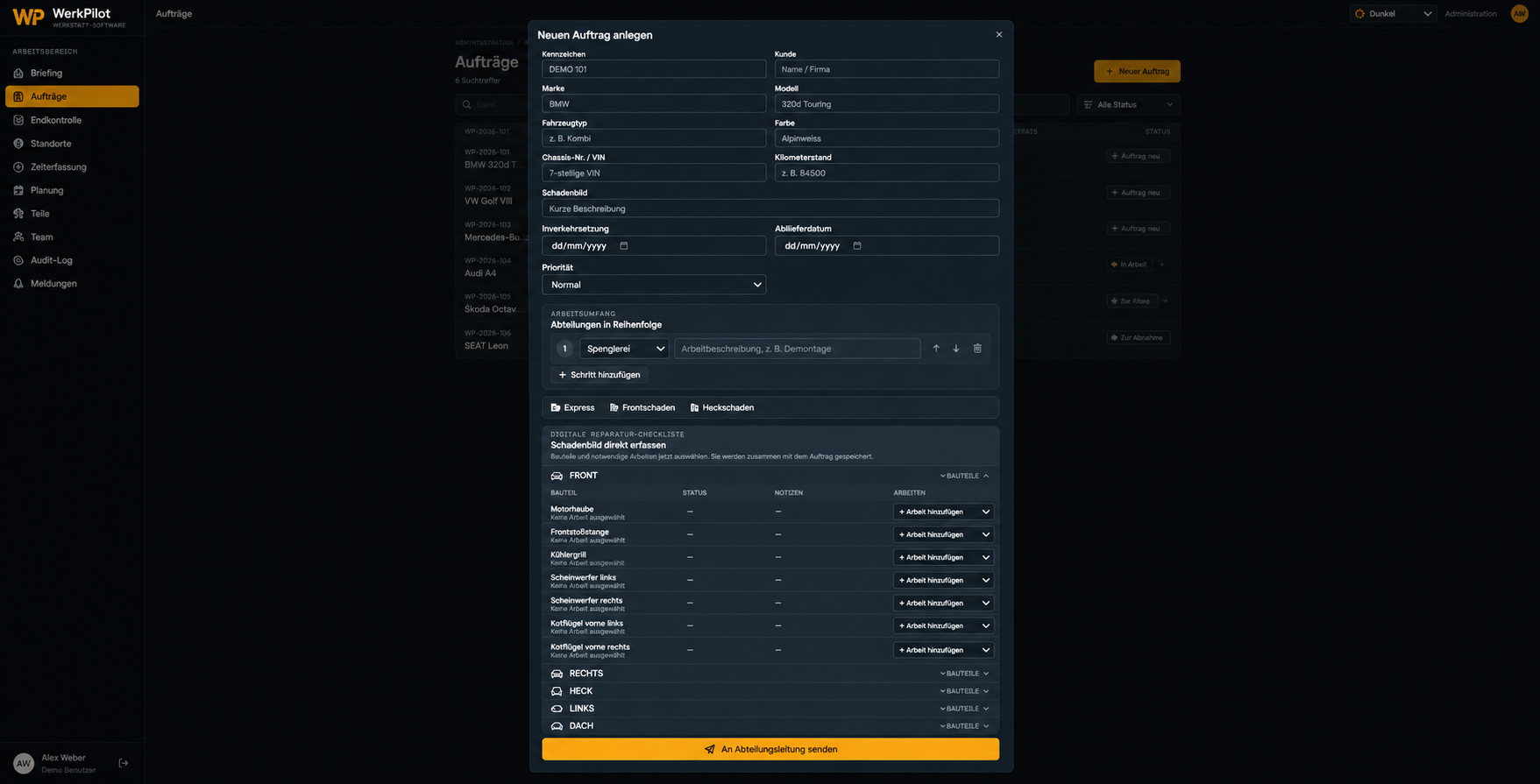Click Schritt hinzufügen button

tap(600, 375)
